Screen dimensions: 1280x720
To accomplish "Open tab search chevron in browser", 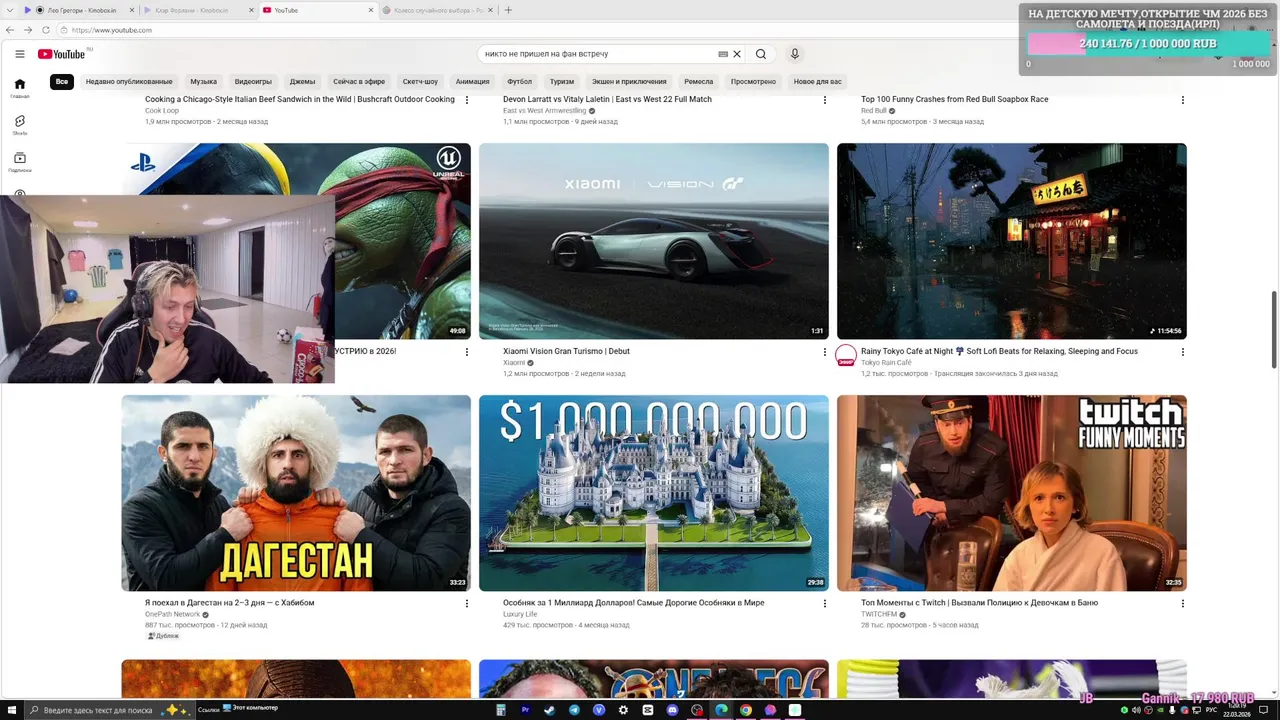I will (x=10, y=10).
